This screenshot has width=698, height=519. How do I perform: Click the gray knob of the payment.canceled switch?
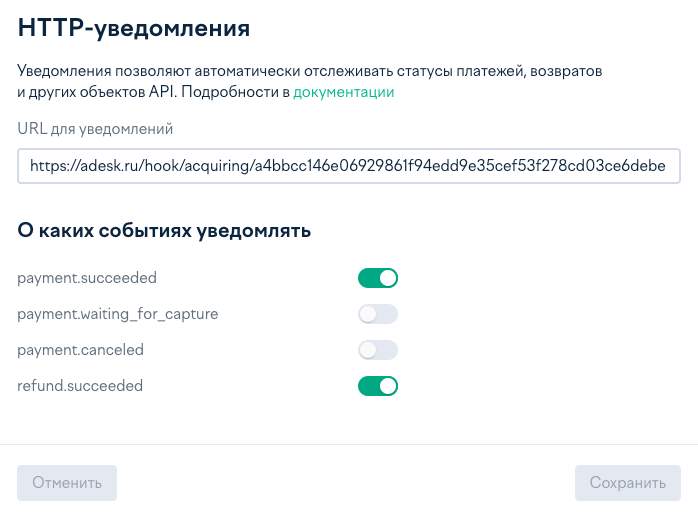[x=368, y=350]
